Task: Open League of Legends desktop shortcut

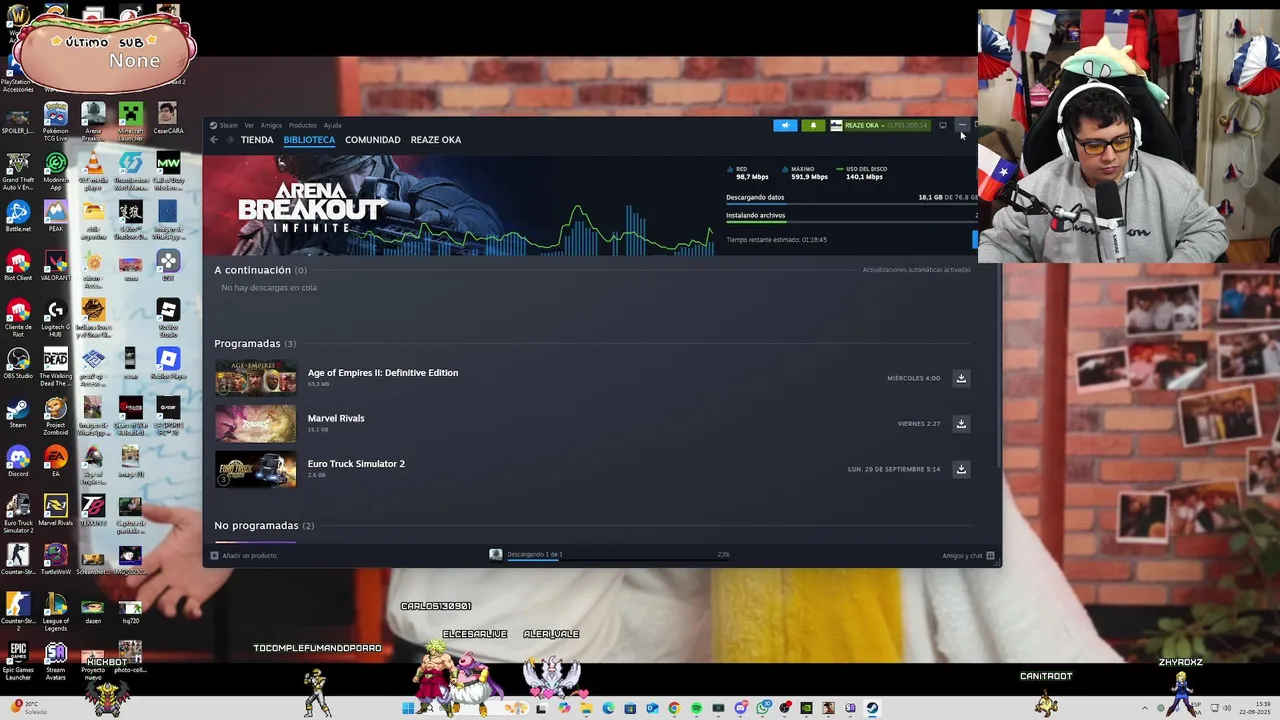Action: point(56,612)
